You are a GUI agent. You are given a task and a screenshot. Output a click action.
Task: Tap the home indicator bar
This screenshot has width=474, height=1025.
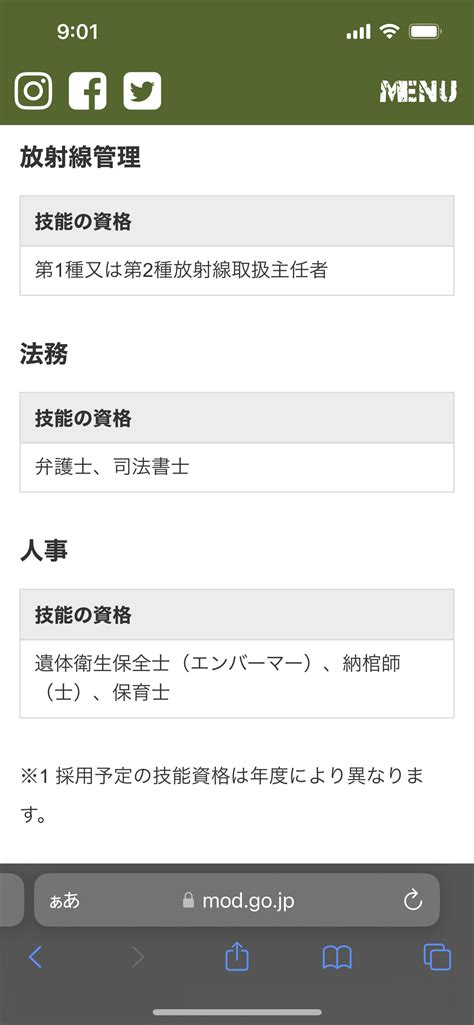[x=237, y=1013]
